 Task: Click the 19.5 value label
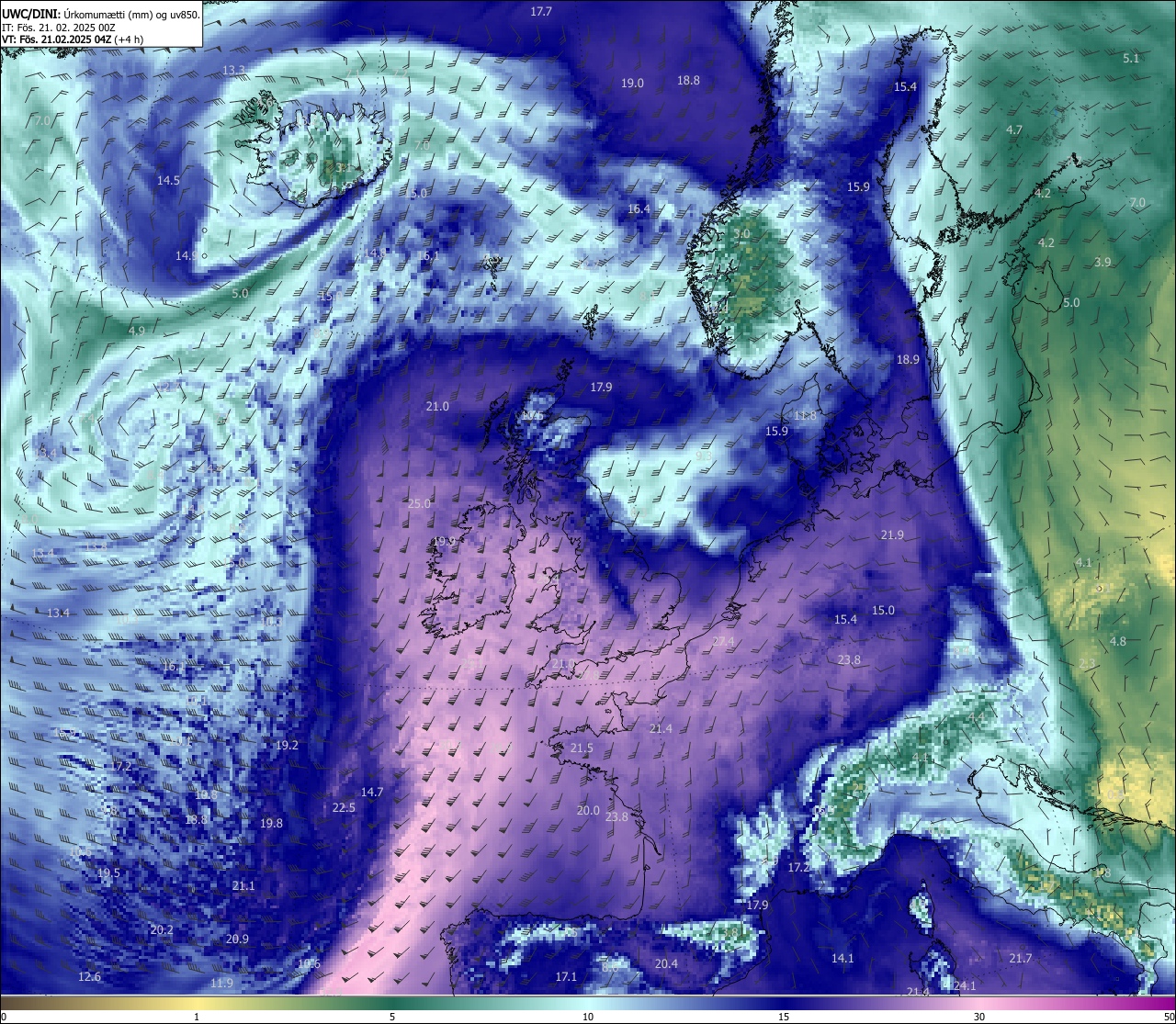click(108, 873)
